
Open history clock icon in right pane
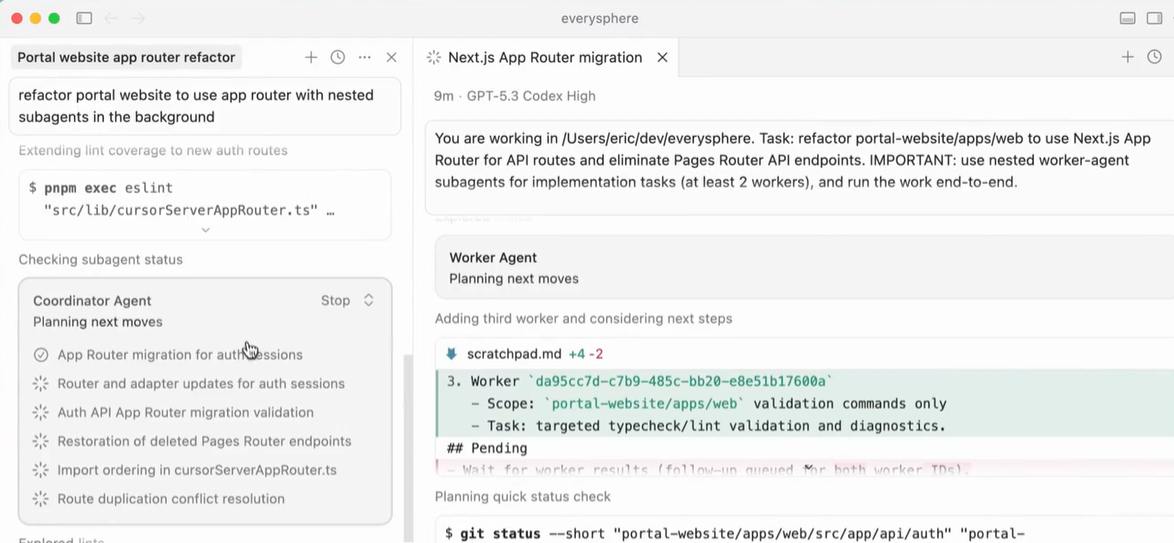click(x=1155, y=57)
